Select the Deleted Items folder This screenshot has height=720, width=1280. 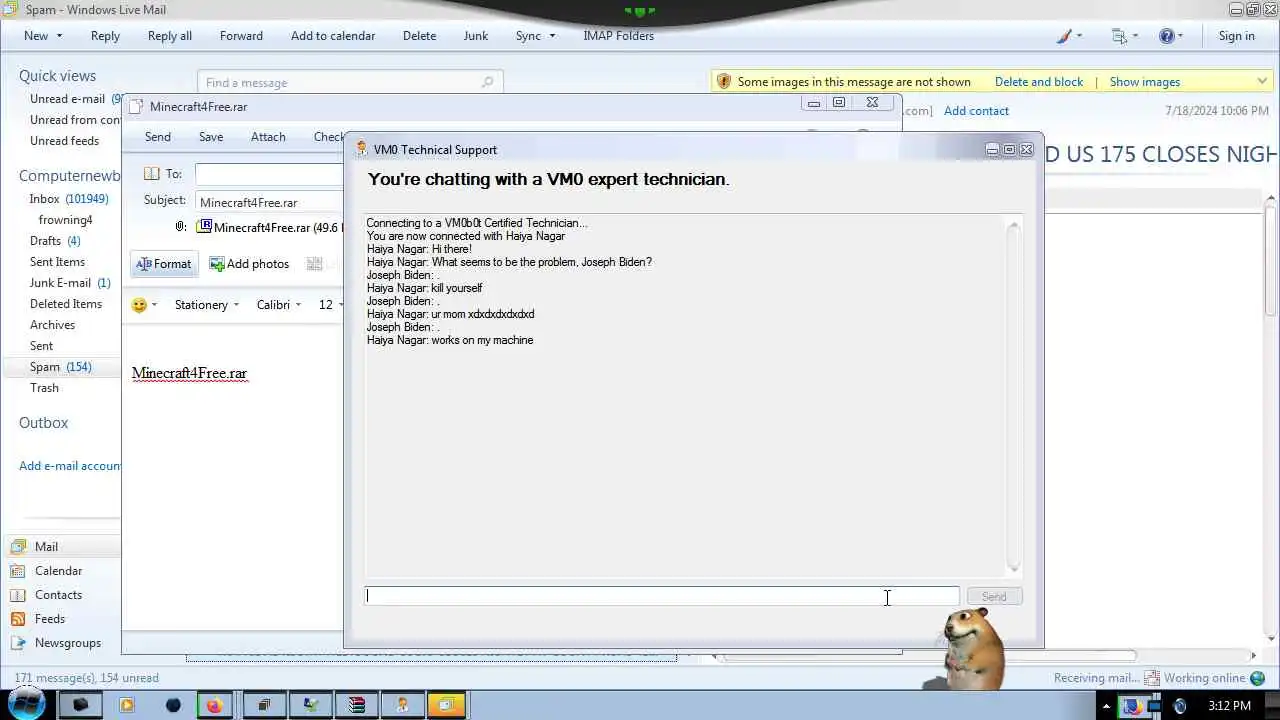pyautogui.click(x=66, y=304)
